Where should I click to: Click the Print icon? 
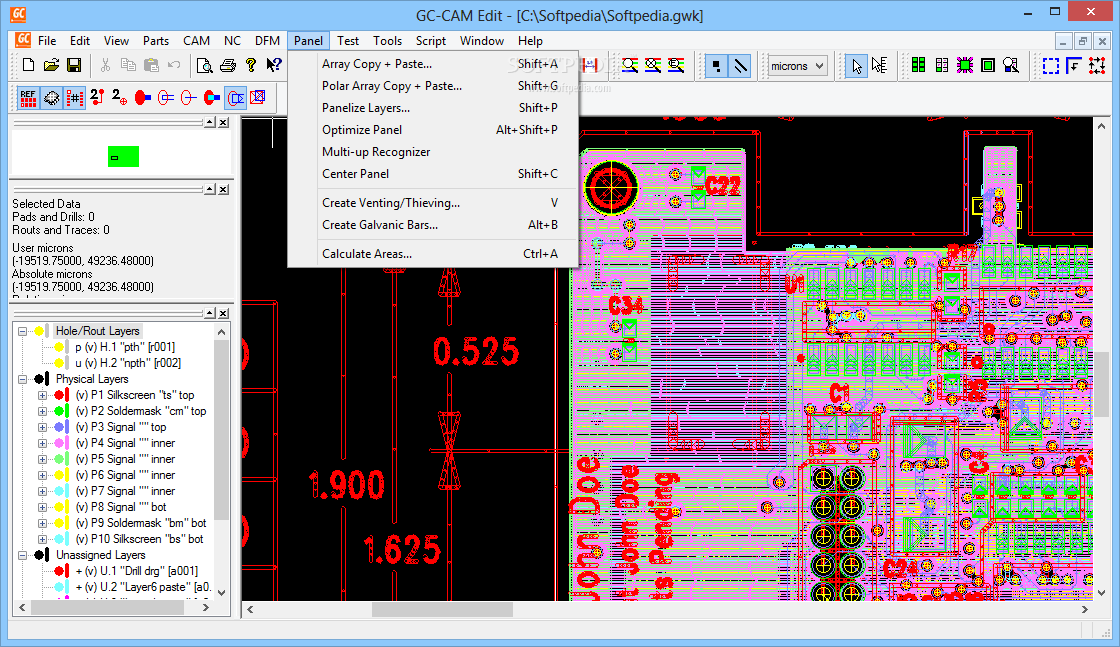(228, 65)
